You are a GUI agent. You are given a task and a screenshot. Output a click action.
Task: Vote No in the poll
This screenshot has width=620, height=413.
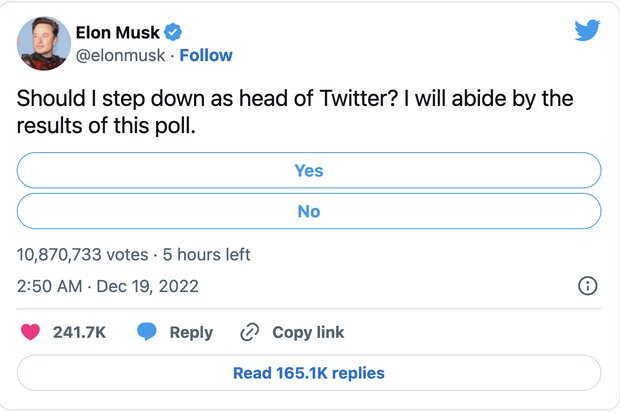(x=309, y=211)
